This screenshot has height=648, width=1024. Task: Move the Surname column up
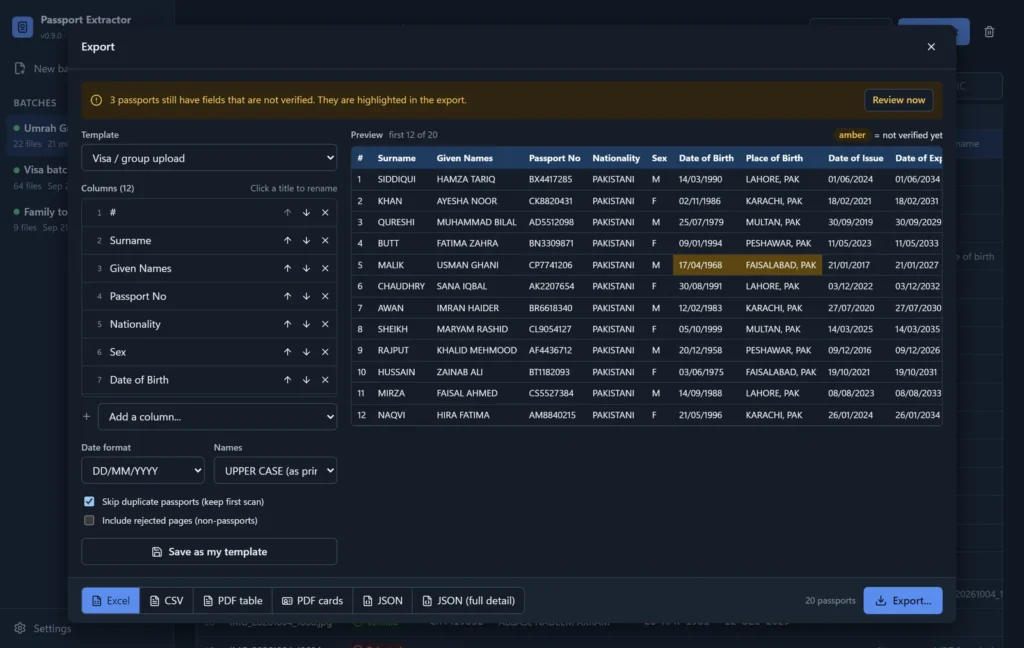287,240
